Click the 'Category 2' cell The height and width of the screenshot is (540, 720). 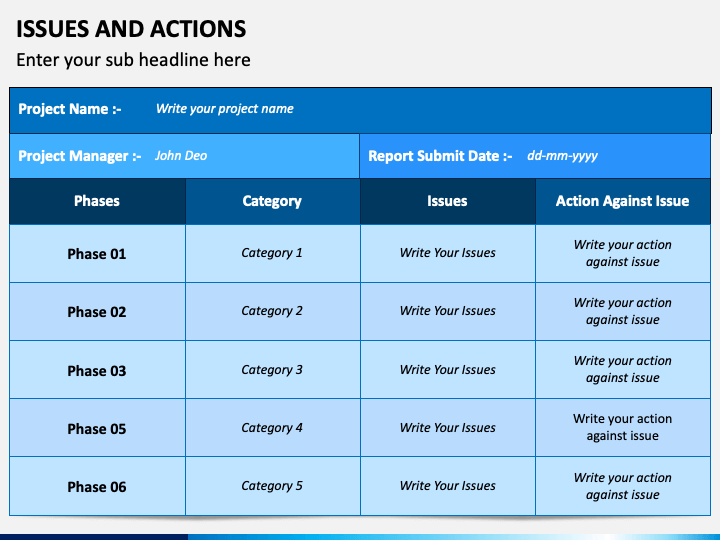[272, 311]
